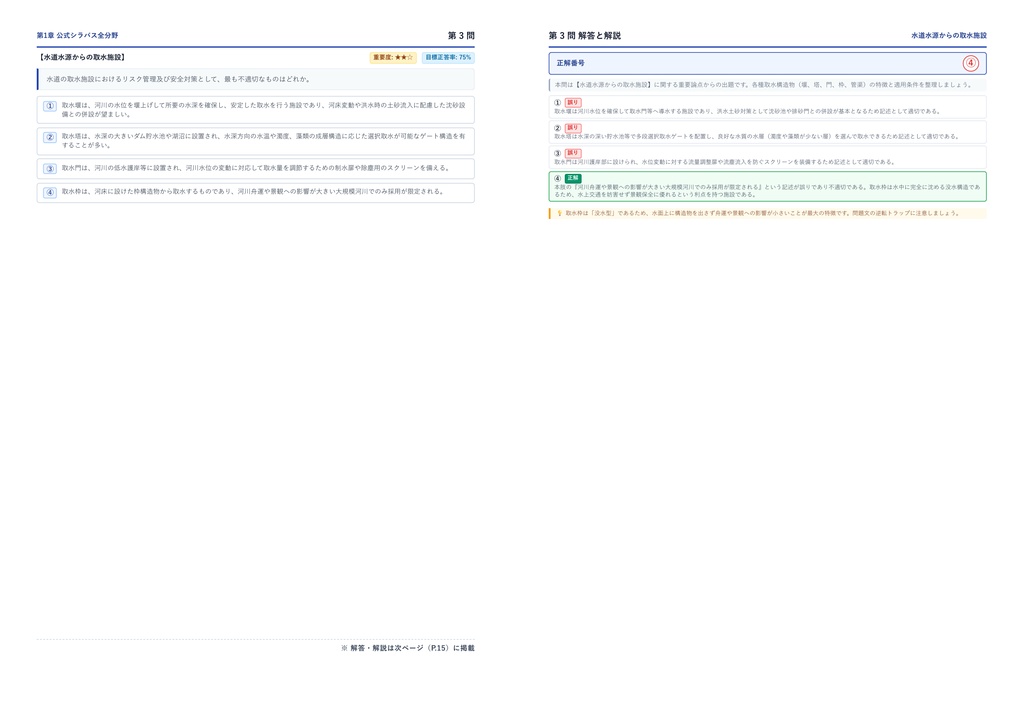The image size is (1024, 724).
Task: Click the ③ number badge beside the 取水門 option
Action: click(50, 168)
